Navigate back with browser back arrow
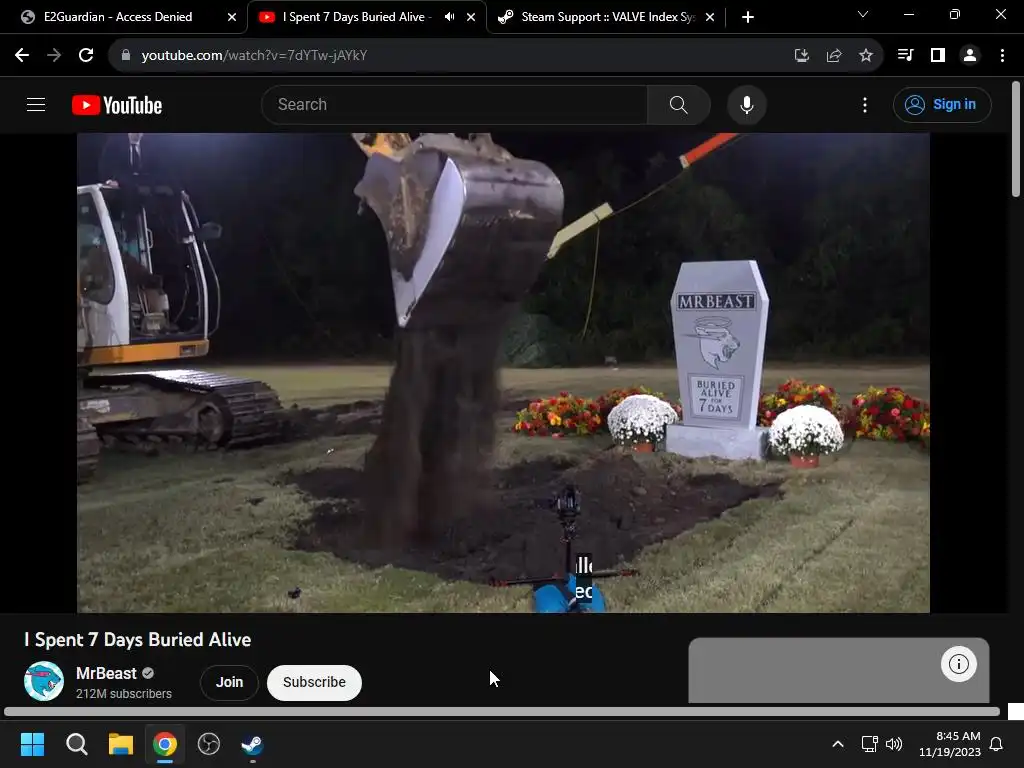This screenshot has height=768, width=1024. click(22, 55)
